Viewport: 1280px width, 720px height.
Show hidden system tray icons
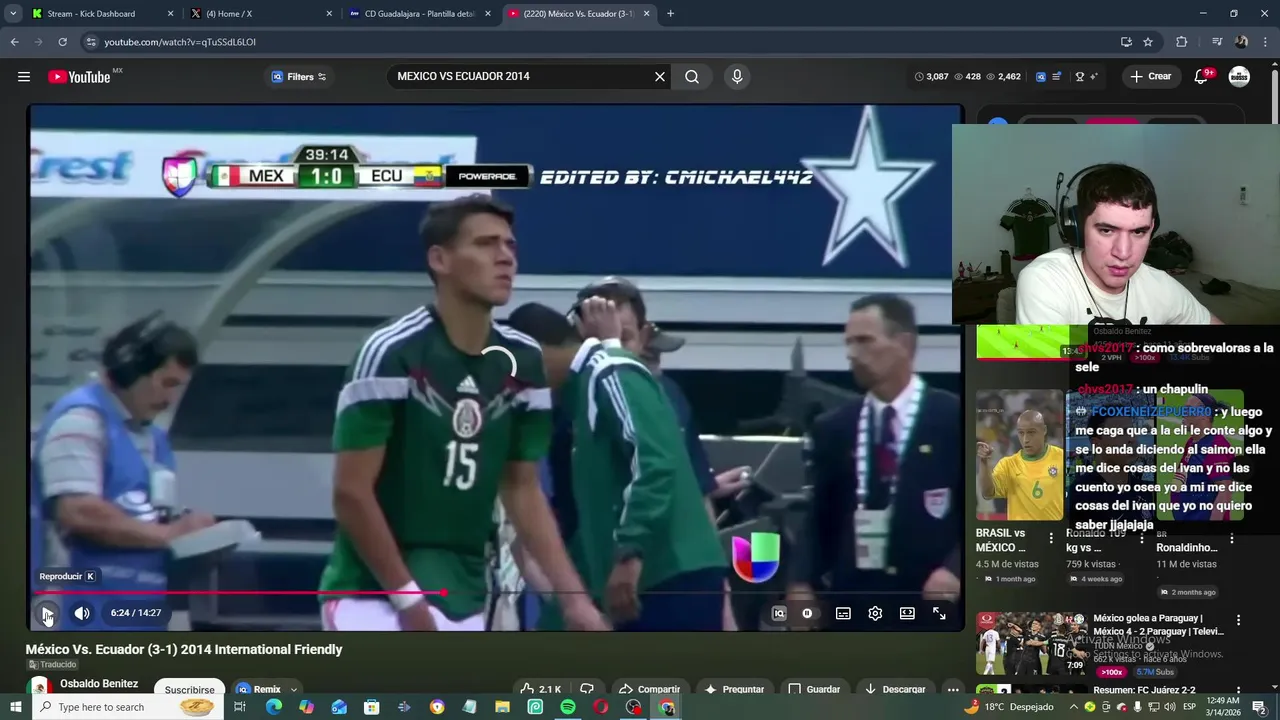point(1074,707)
